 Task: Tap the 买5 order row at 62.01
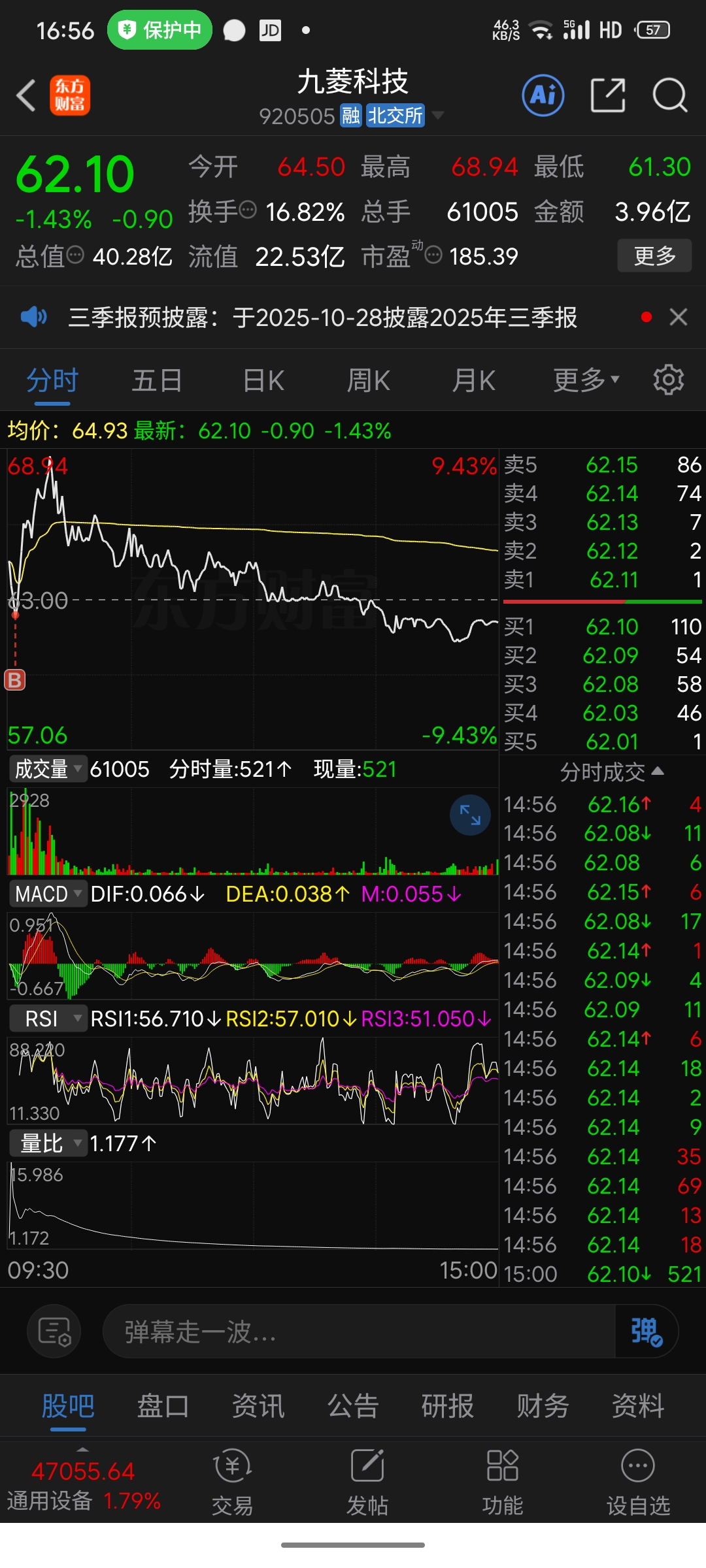[602, 742]
